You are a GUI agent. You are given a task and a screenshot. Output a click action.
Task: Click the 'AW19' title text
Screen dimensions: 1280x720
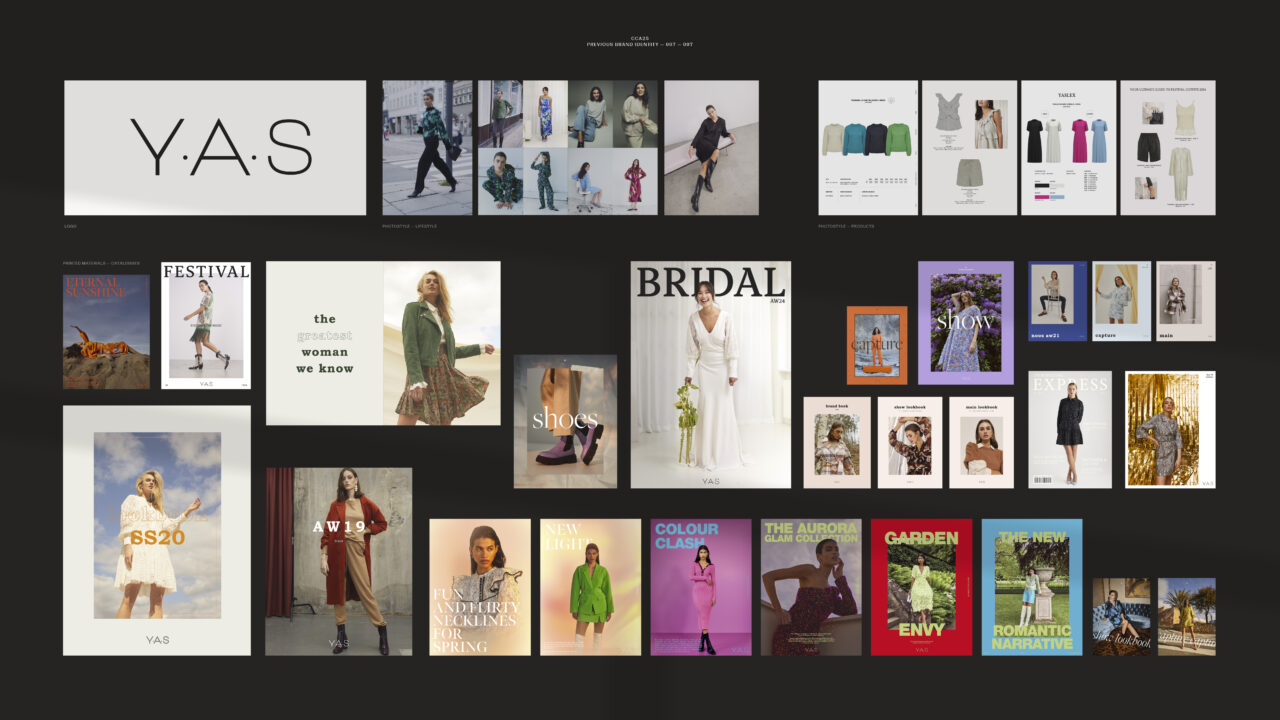click(339, 527)
